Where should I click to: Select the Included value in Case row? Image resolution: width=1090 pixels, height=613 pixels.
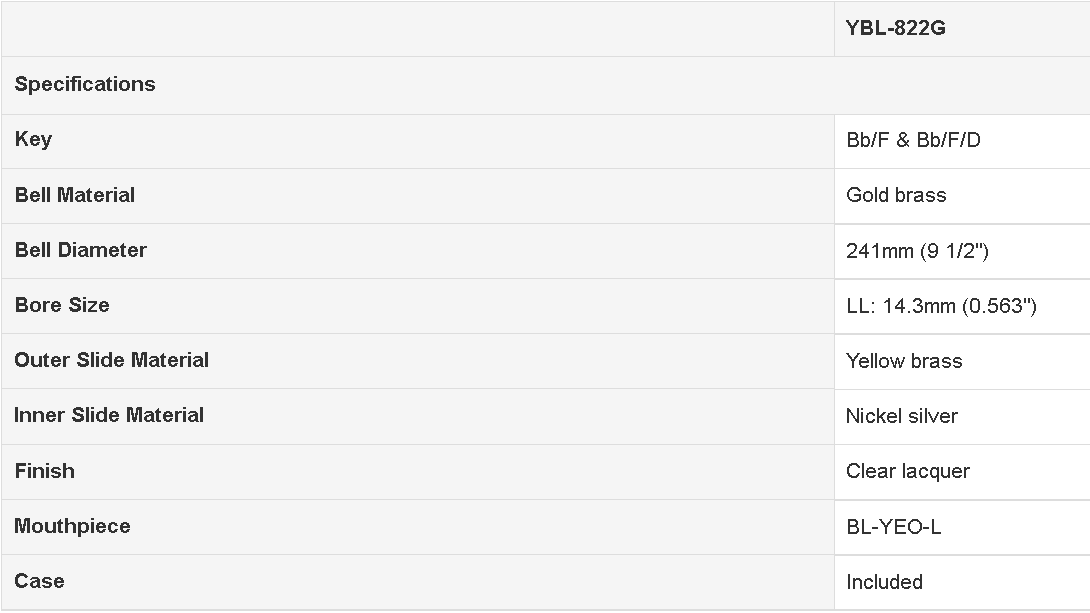click(884, 582)
